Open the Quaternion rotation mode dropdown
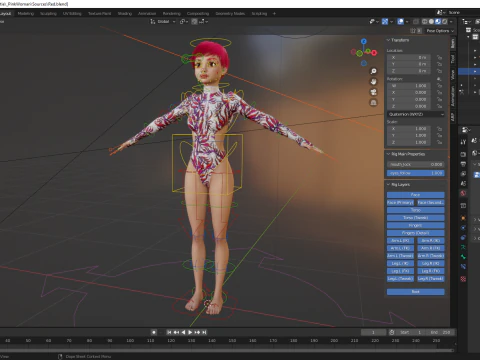This screenshot has height=360, width=480. point(416,114)
